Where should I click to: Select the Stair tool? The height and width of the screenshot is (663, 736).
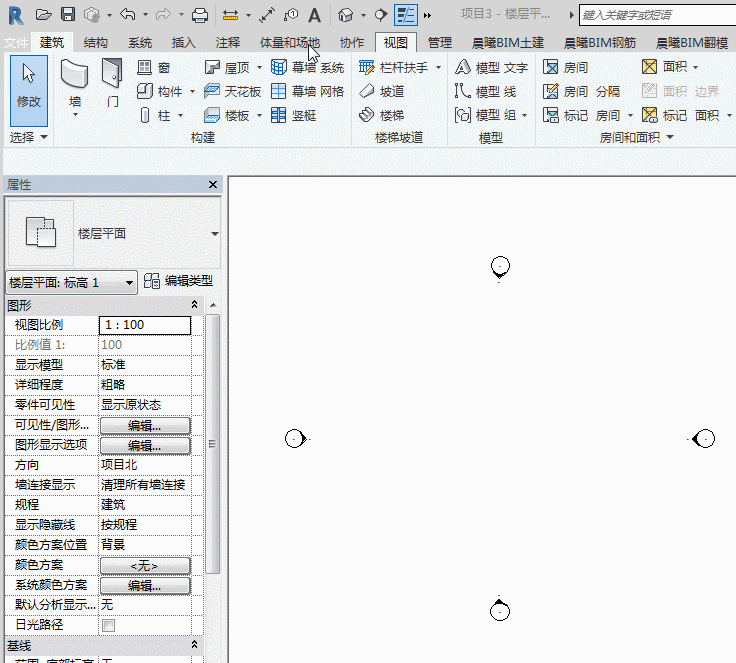(382, 116)
